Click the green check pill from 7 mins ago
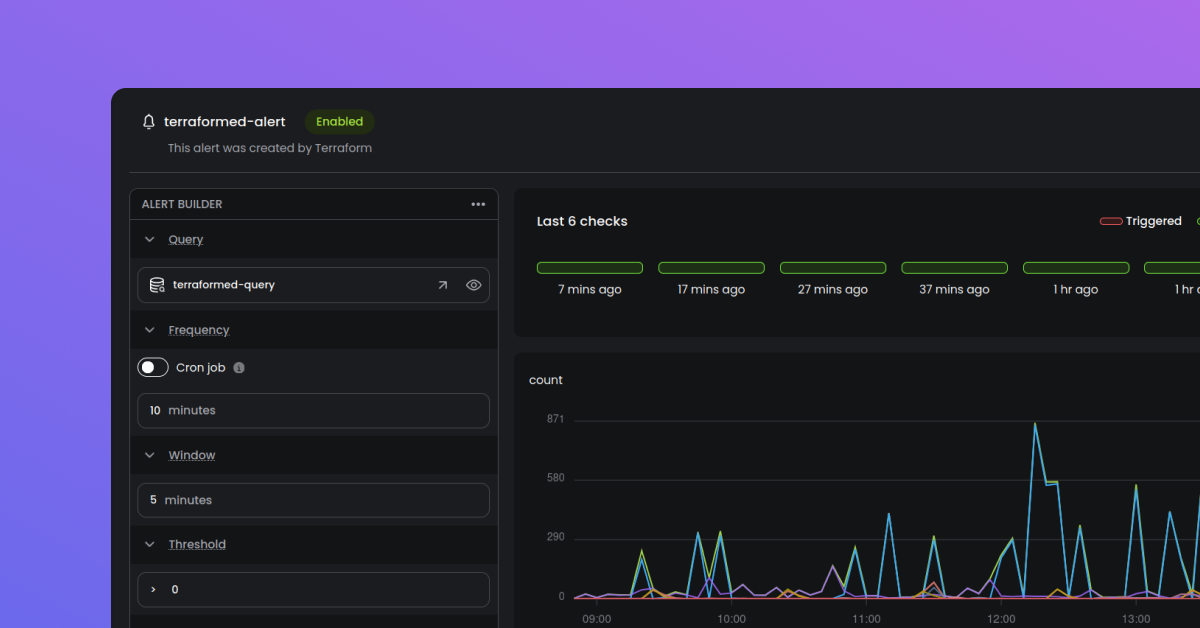This screenshot has height=628, width=1200. tap(589, 267)
